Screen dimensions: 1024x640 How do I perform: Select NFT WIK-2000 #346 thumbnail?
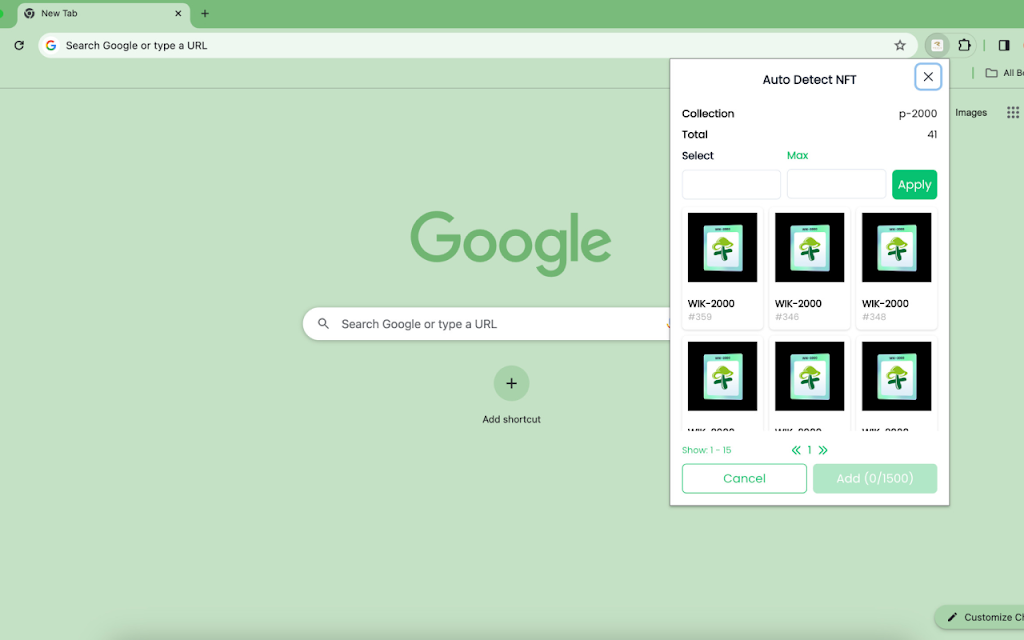(809, 248)
